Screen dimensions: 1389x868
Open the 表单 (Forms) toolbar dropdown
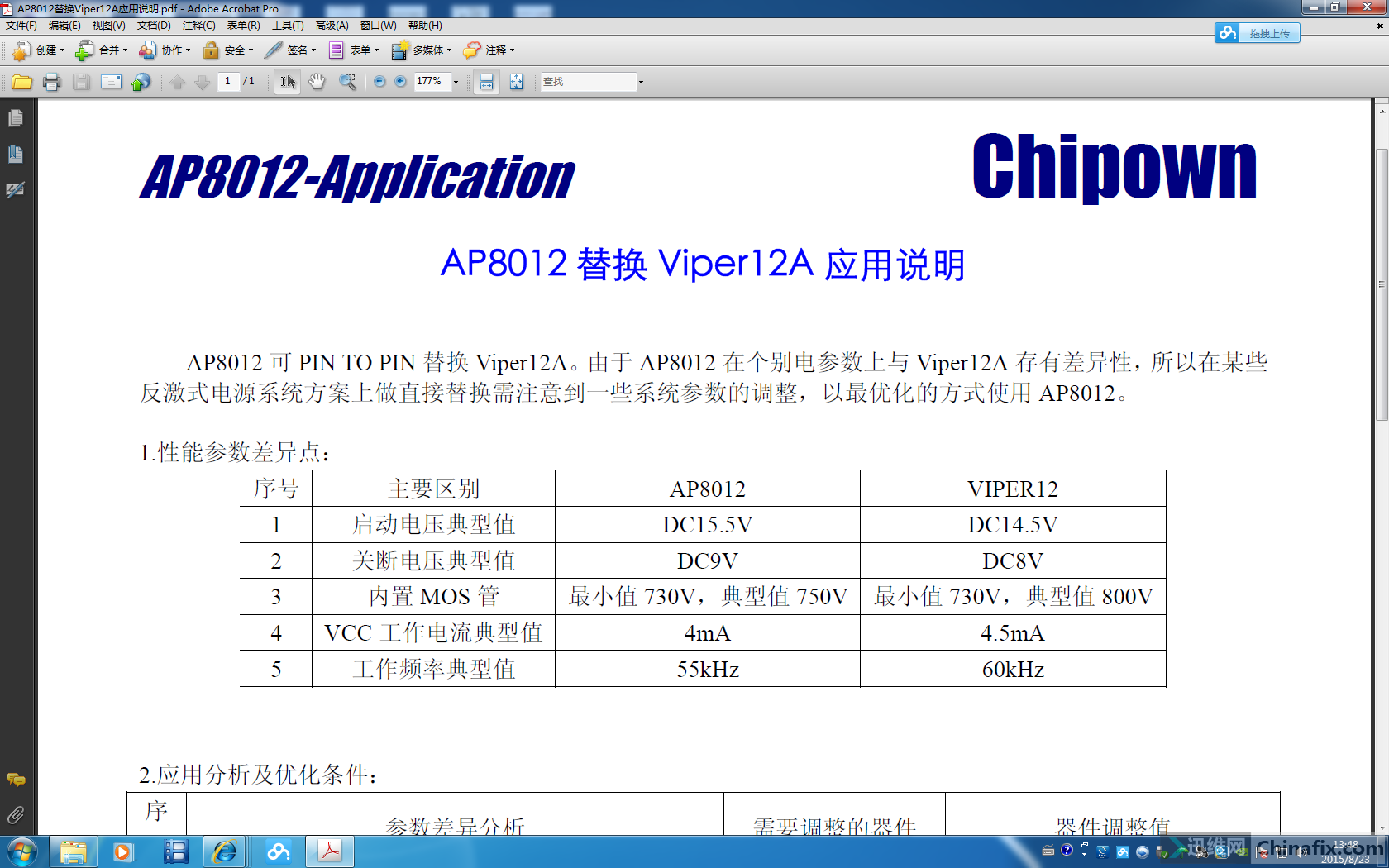click(x=353, y=50)
